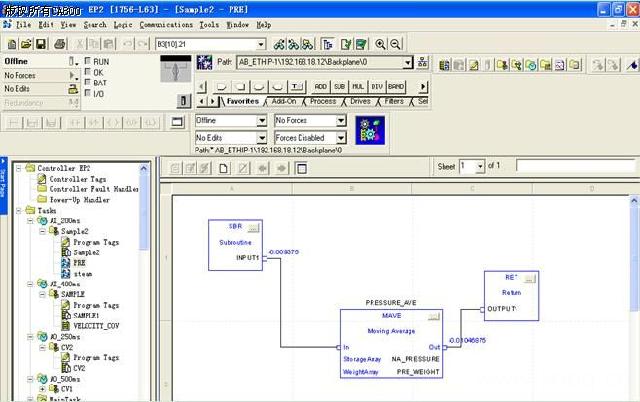Click the BAND instruction toolbar button
This screenshot has height=402, width=640.
[397, 86]
